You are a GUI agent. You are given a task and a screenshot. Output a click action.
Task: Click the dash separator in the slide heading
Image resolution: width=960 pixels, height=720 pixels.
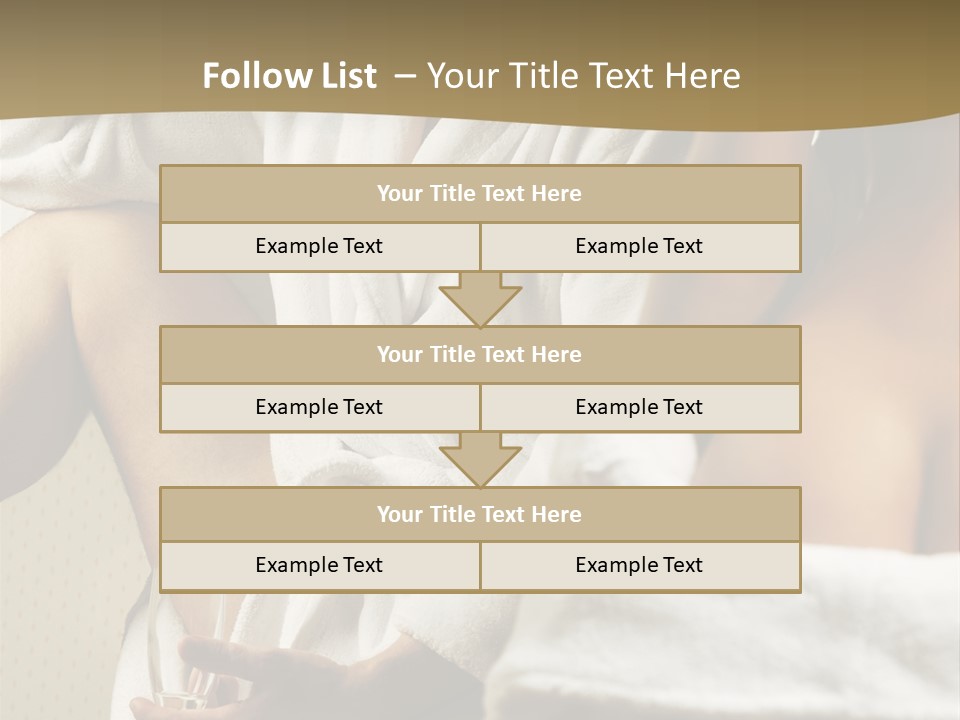point(405,76)
